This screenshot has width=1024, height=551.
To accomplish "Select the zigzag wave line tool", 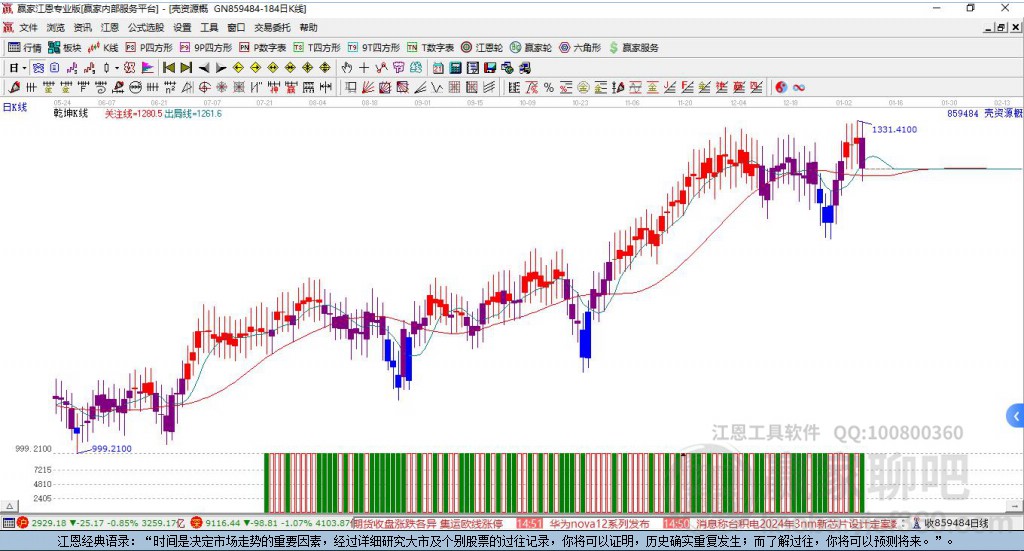I will tap(436, 87).
